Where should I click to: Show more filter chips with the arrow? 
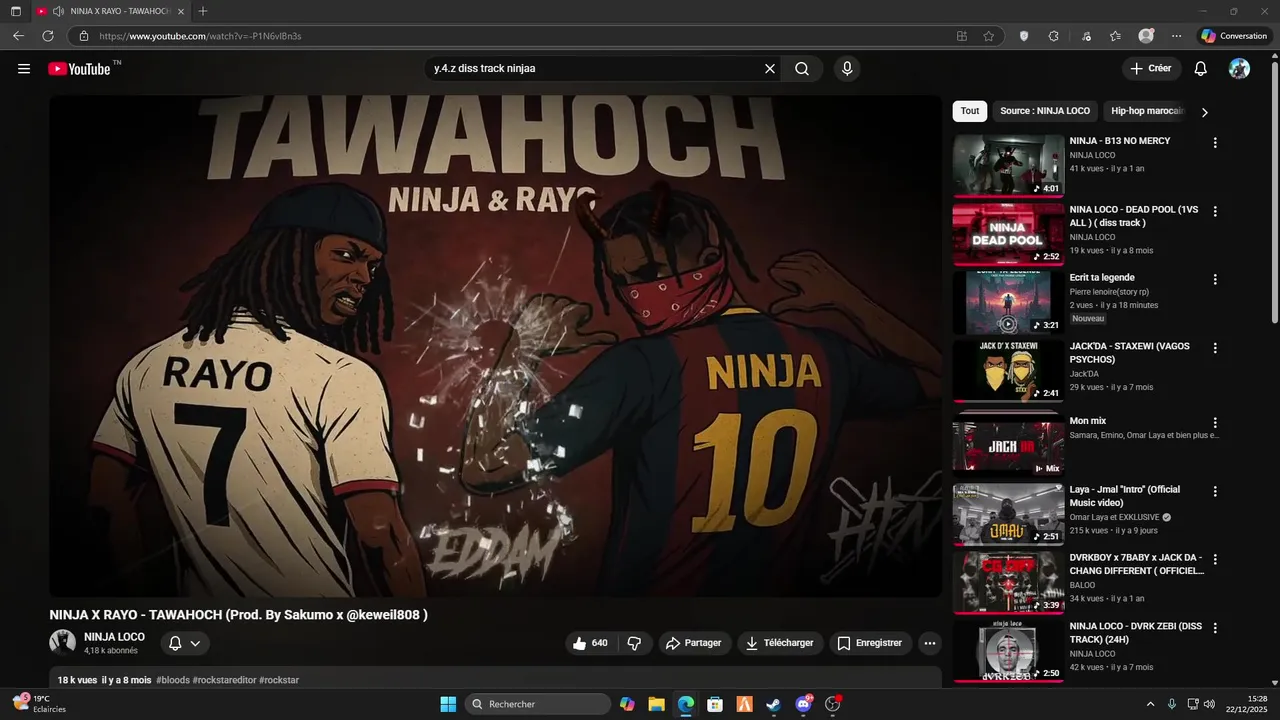1204,112
